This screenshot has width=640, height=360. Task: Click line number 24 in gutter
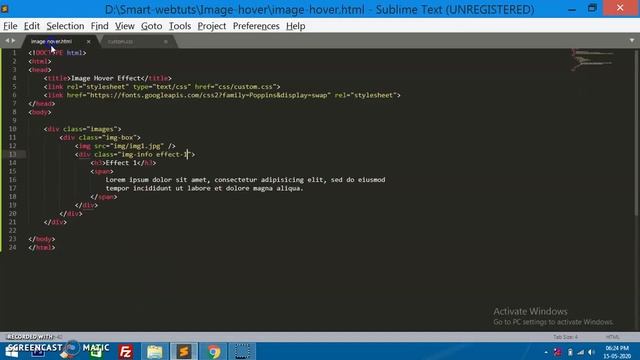tap(12, 247)
